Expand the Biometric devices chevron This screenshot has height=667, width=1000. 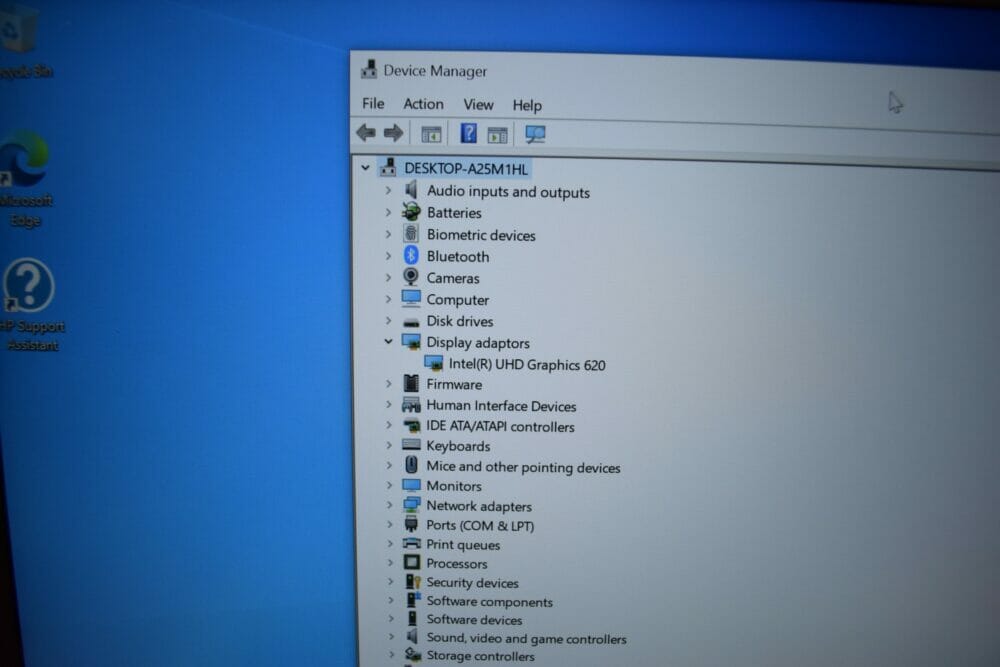[x=388, y=234]
